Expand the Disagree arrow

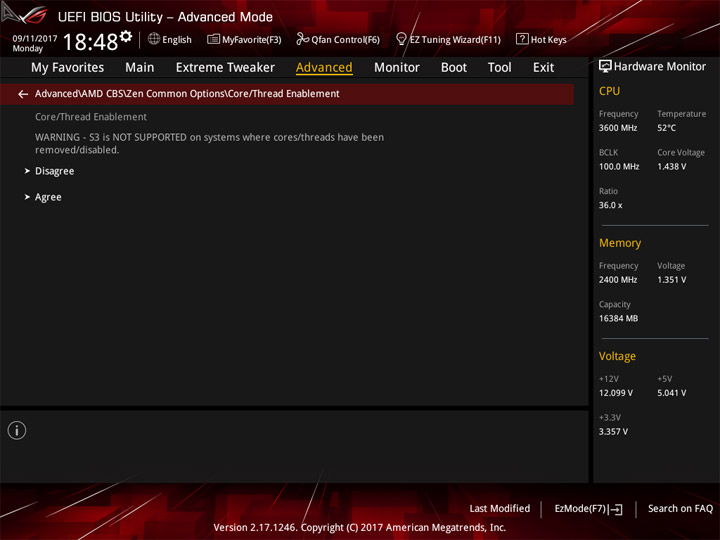(x=27, y=171)
